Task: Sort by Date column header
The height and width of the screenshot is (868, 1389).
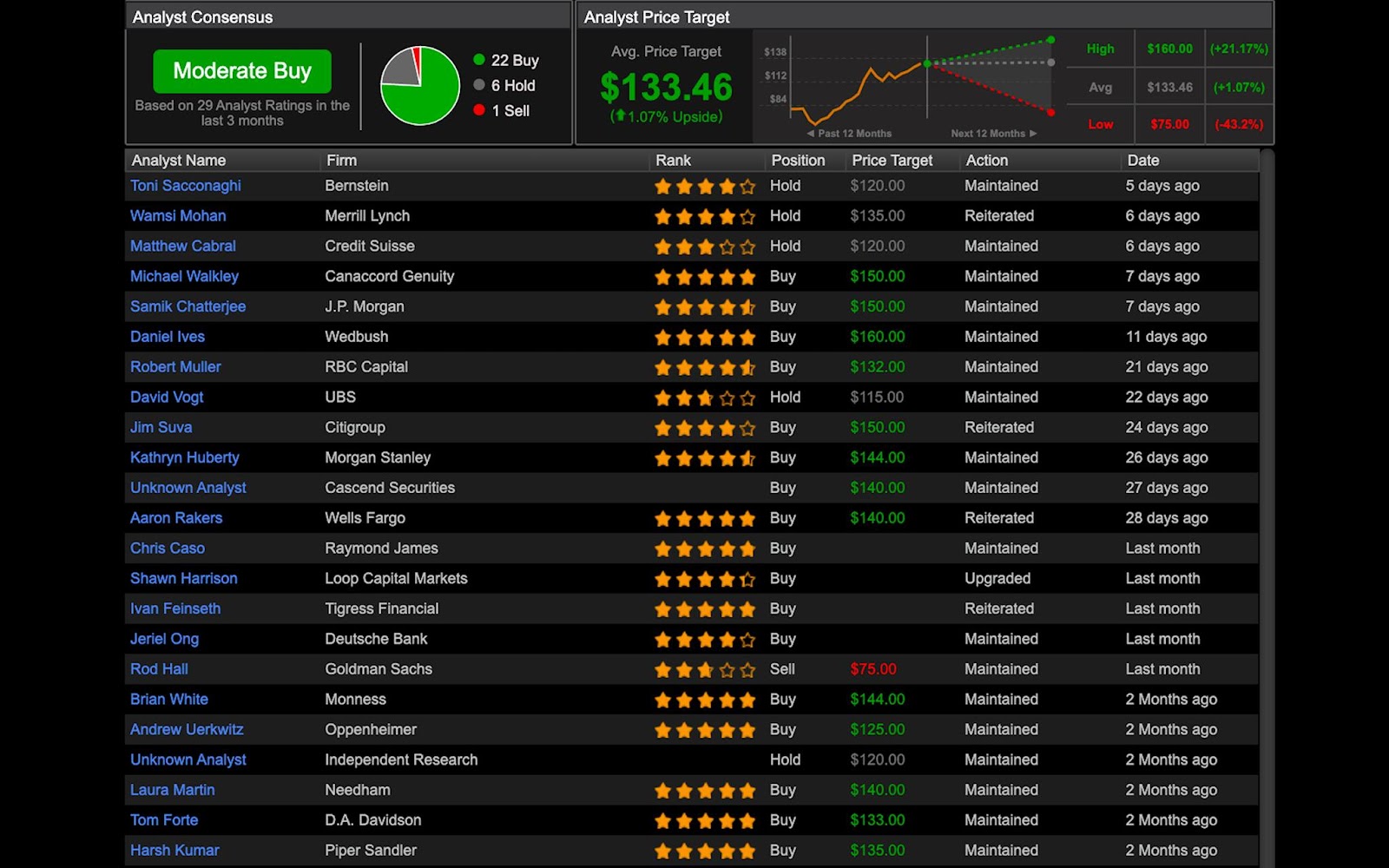Action: click(1142, 161)
